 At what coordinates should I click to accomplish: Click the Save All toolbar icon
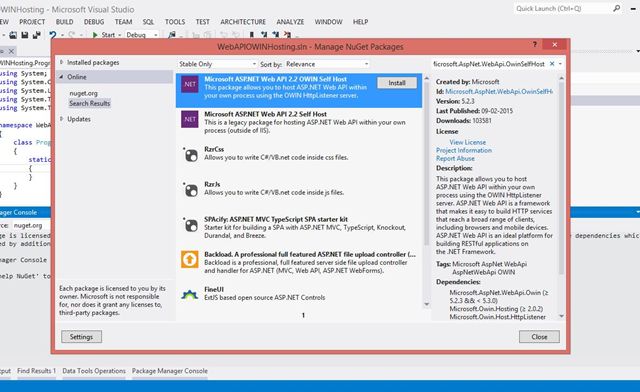(37, 35)
